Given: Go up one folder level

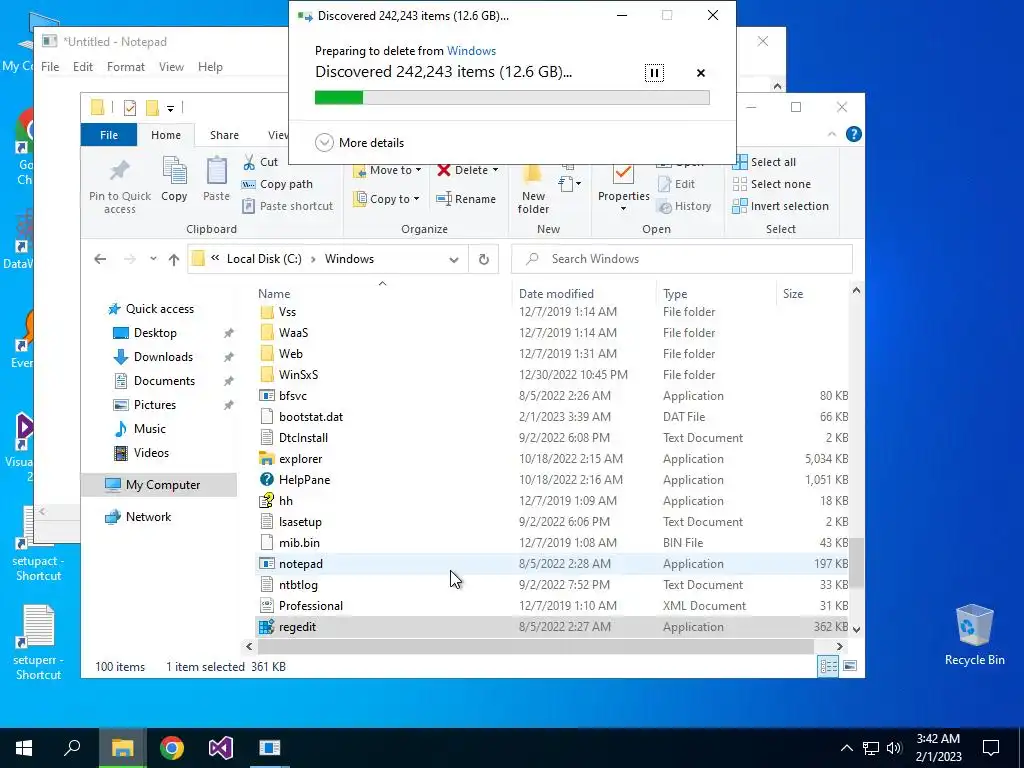Looking at the screenshot, I should pyautogui.click(x=174, y=259).
